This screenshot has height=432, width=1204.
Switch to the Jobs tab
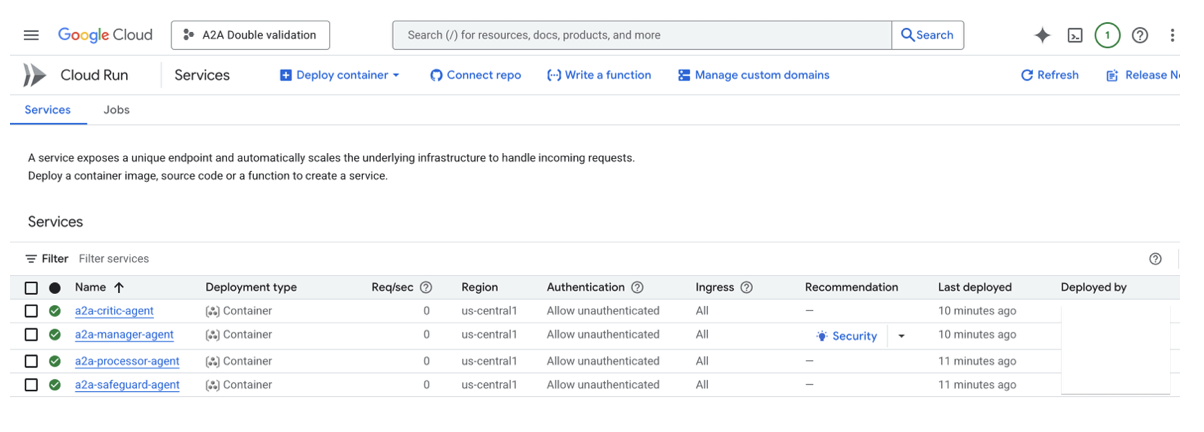[x=117, y=110]
